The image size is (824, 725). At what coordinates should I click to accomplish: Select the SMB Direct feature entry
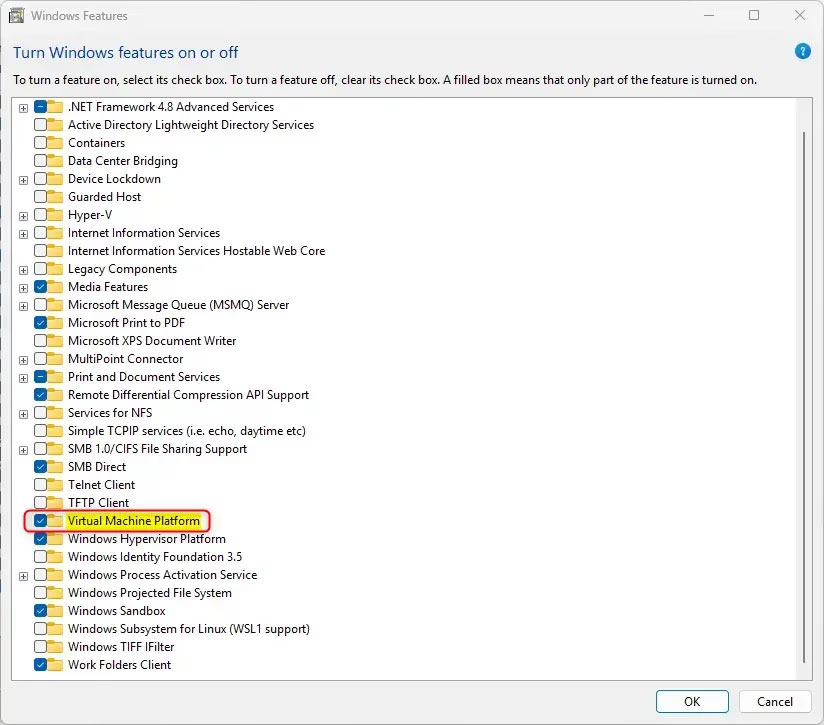tap(97, 466)
